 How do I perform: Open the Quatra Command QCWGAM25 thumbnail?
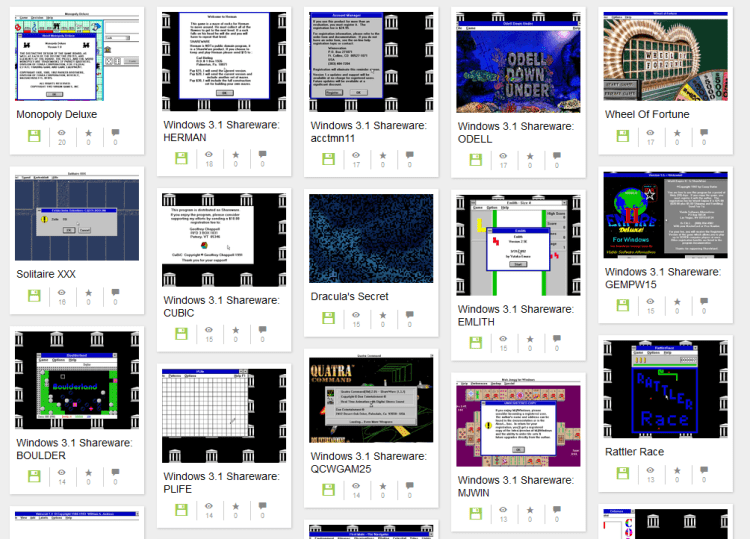[371, 398]
